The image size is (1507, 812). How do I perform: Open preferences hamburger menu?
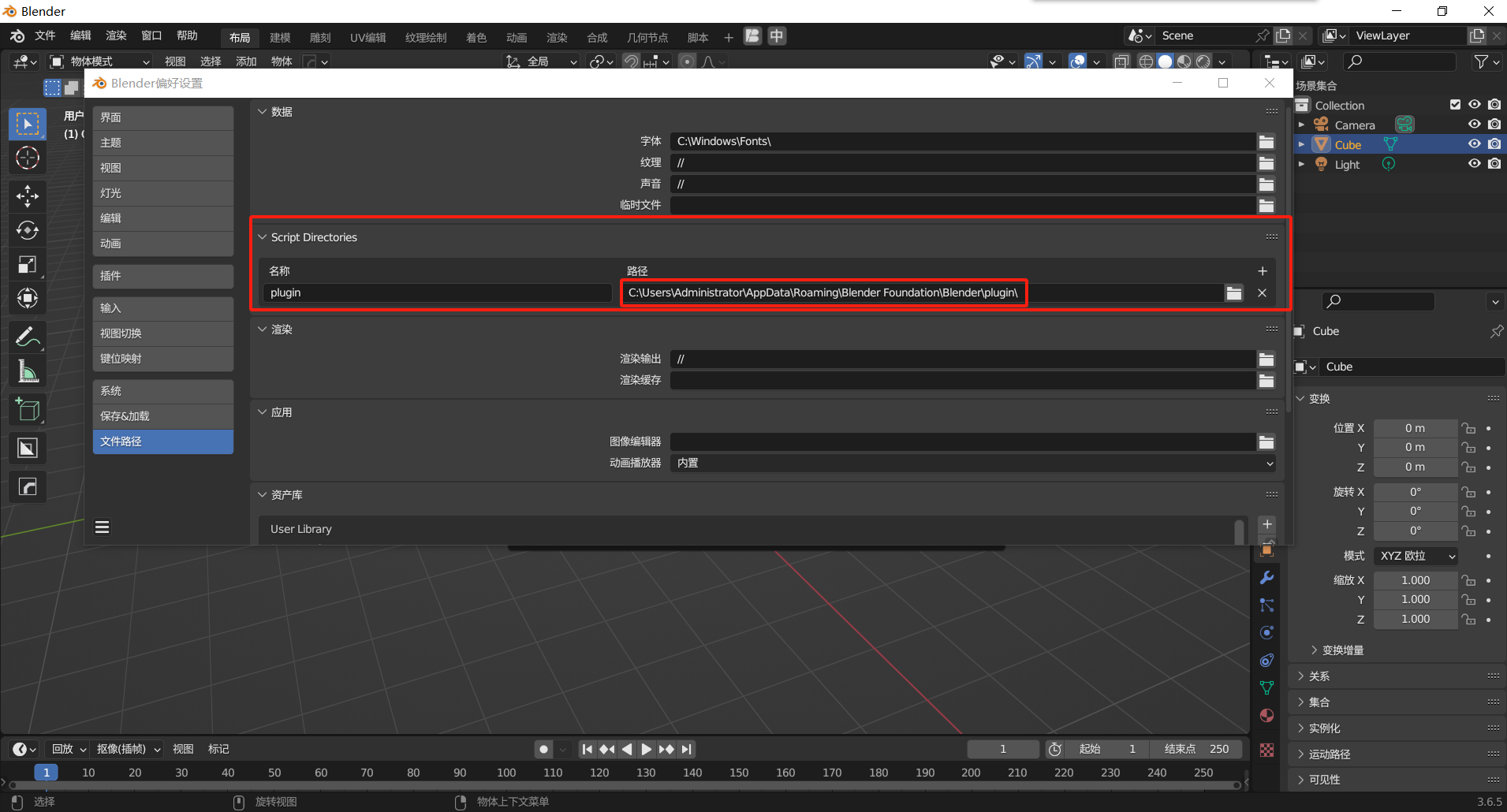102,527
